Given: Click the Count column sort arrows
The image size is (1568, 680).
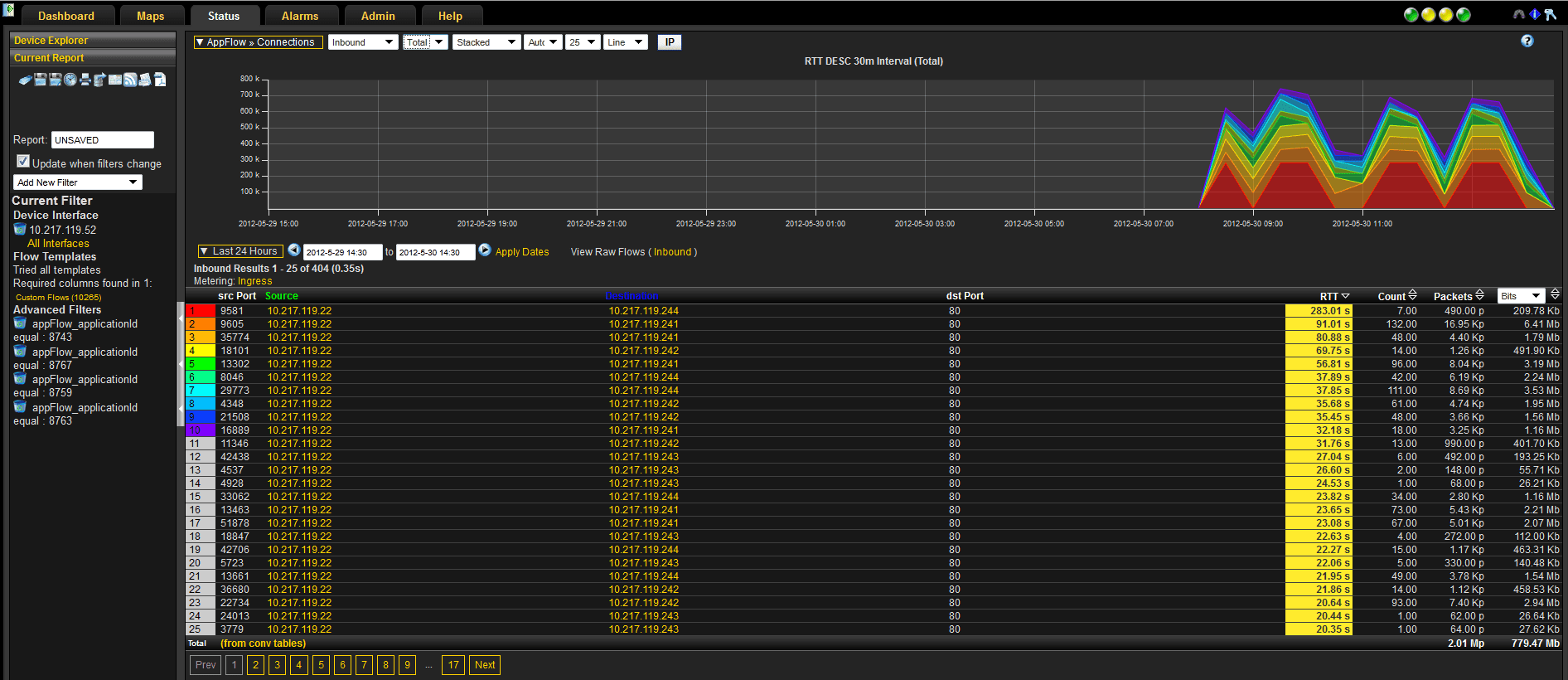Looking at the screenshot, I should point(1412,295).
